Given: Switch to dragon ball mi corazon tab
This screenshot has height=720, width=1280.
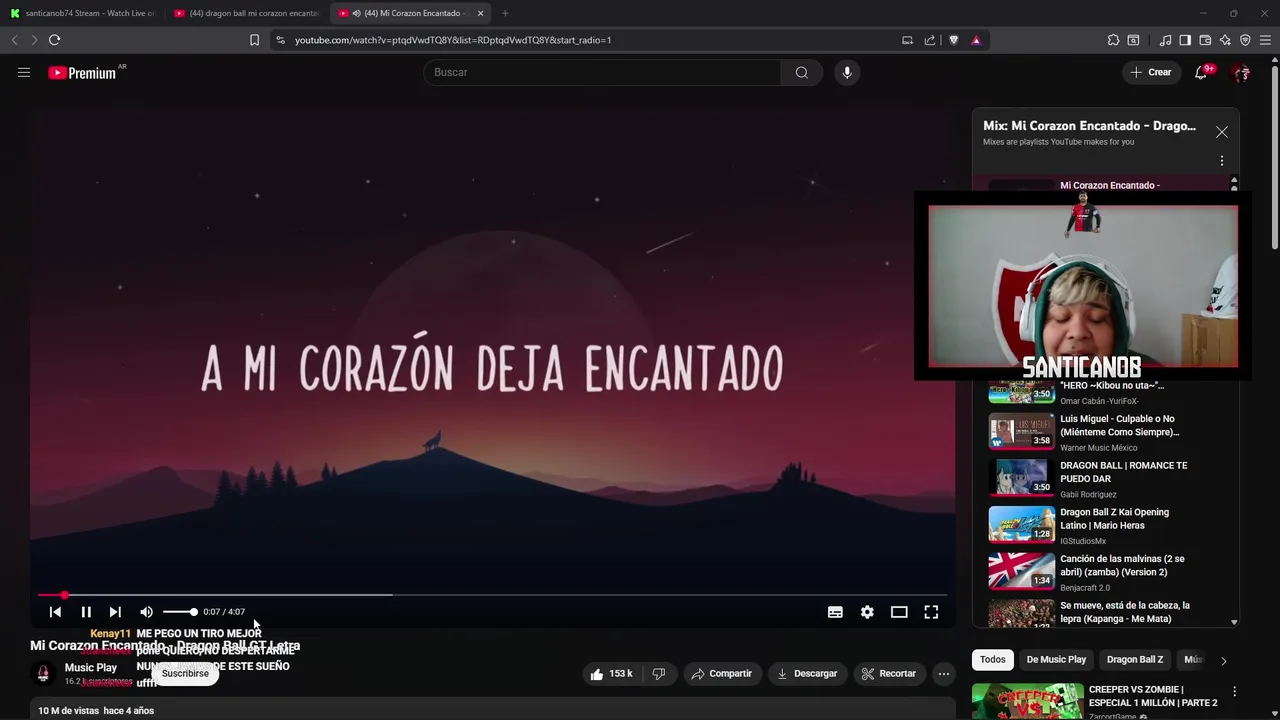Looking at the screenshot, I should 246,13.
